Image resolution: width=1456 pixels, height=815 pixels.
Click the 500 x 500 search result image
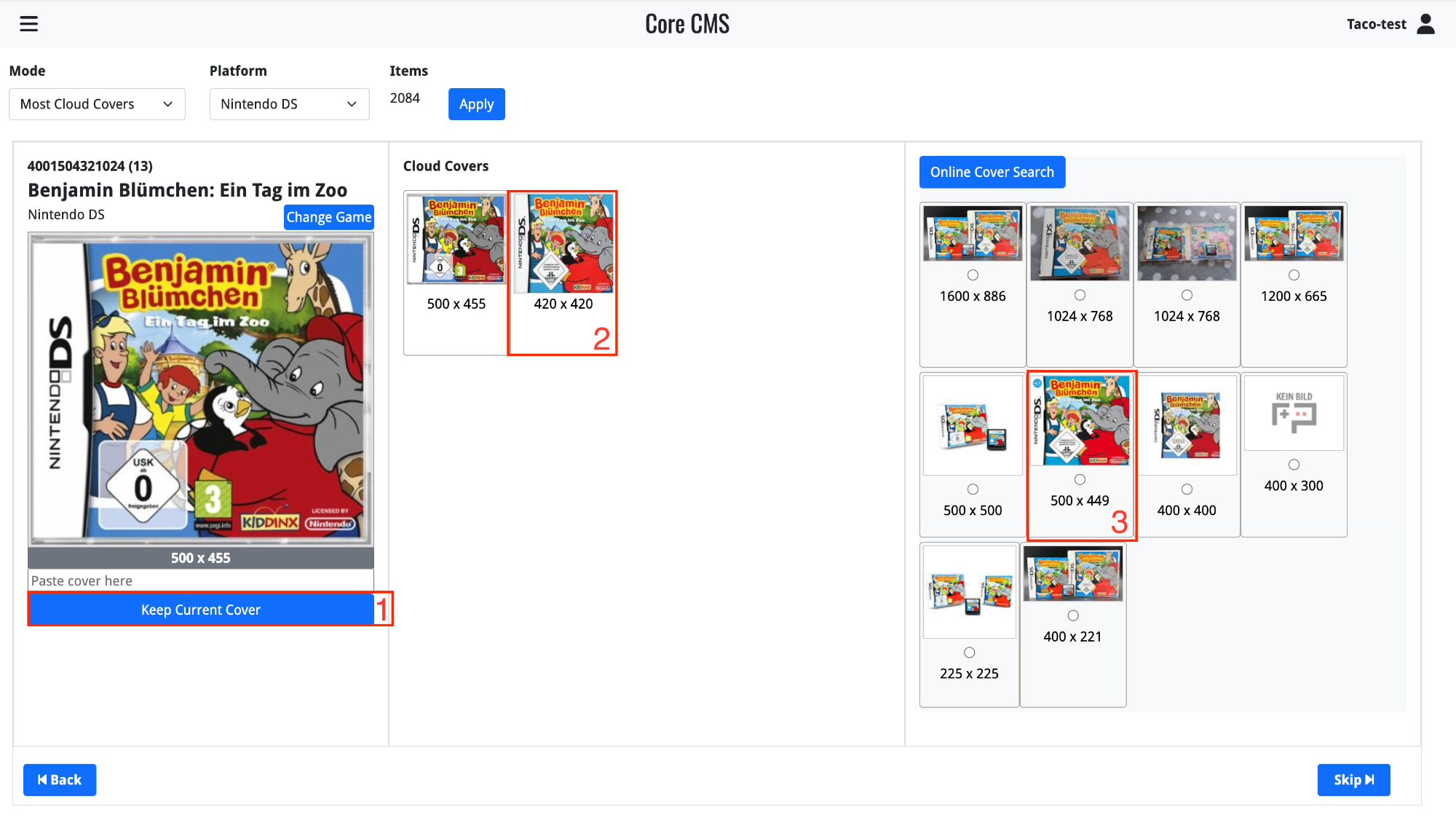(x=973, y=425)
